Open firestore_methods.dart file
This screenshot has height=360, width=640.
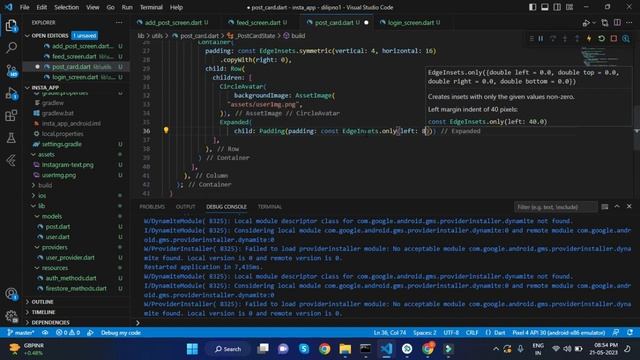point(76,289)
